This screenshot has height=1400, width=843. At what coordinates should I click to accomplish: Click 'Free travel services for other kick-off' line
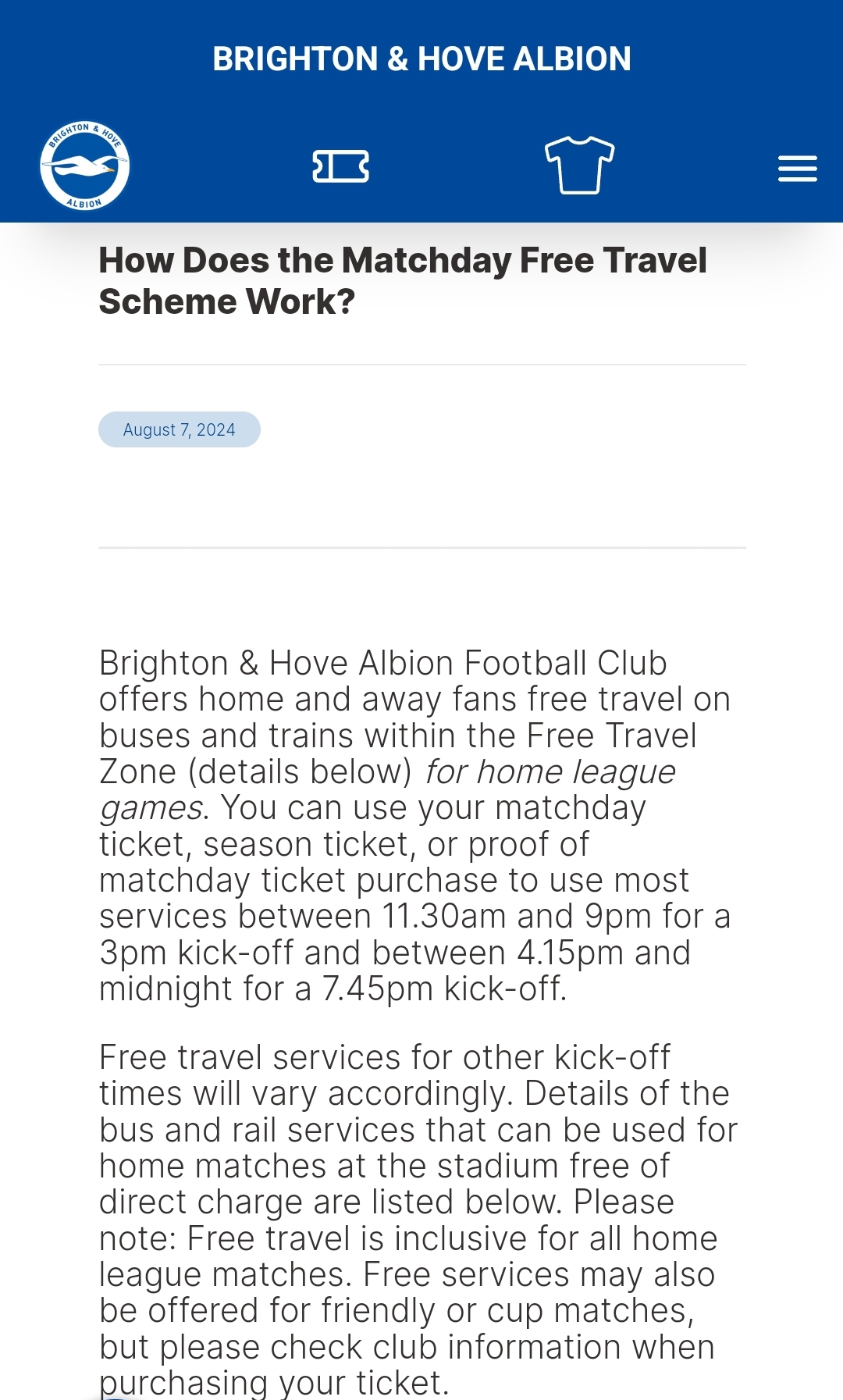(385, 1057)
